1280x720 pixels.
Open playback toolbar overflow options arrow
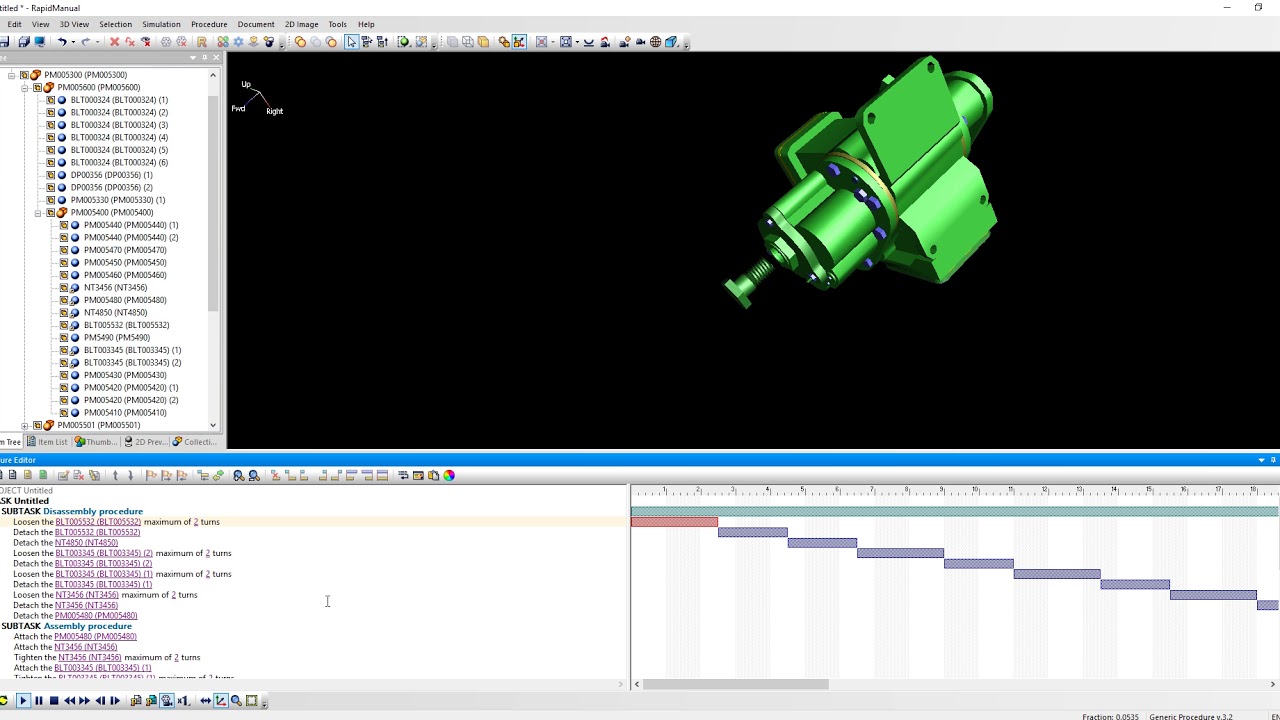coord(265,703)
